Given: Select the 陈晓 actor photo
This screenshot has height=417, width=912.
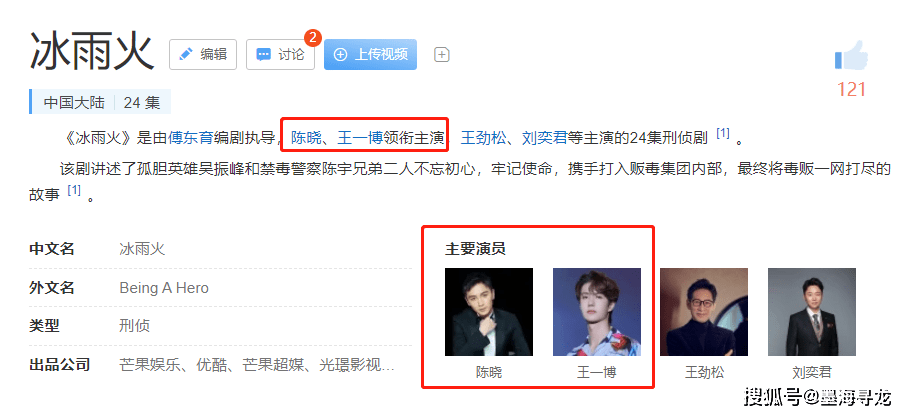Looking at the screenshot, I should [x=489, y=312].
